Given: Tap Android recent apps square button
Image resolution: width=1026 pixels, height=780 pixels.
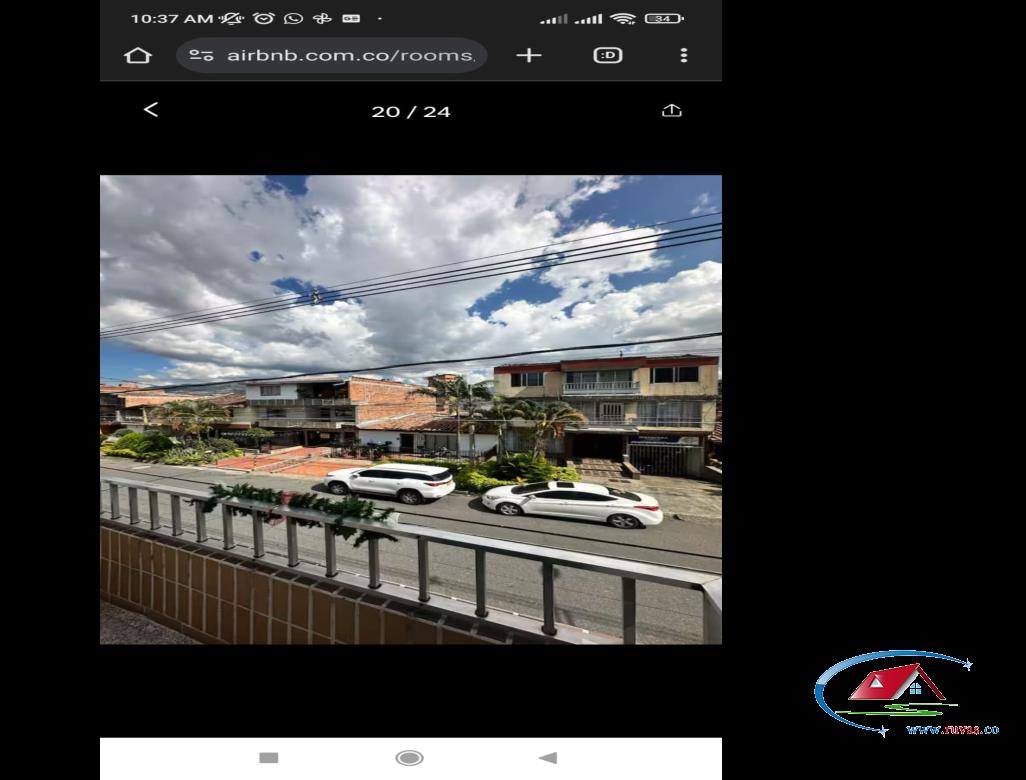Looking at the screenshot, I should (269, 758).
